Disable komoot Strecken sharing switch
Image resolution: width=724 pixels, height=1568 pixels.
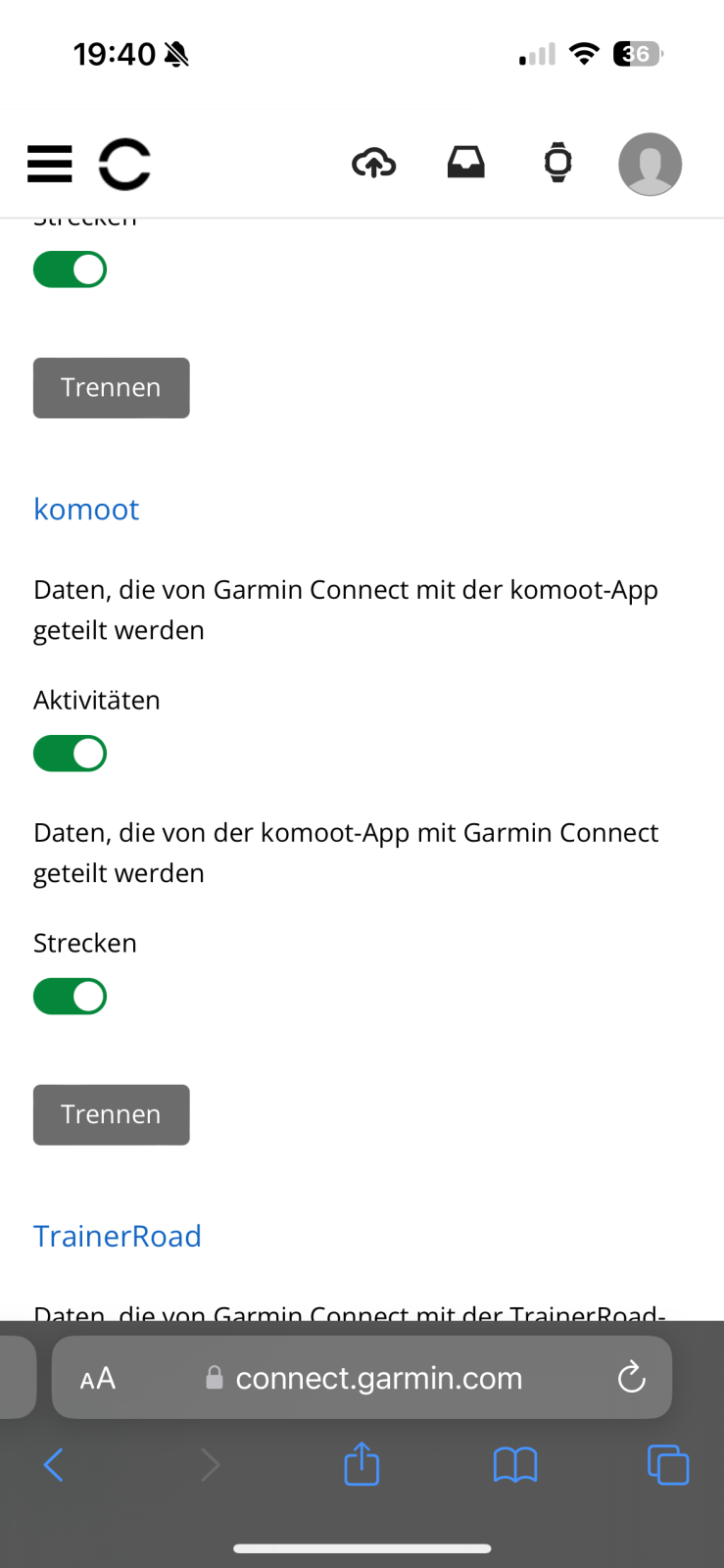click(x=71, y=997)
